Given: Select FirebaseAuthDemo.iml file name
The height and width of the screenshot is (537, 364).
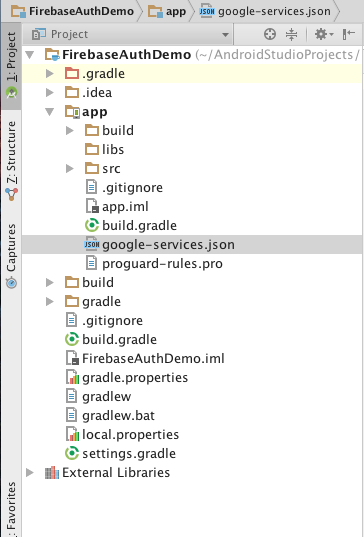Looking at the screenshot, I should (153, 359).
